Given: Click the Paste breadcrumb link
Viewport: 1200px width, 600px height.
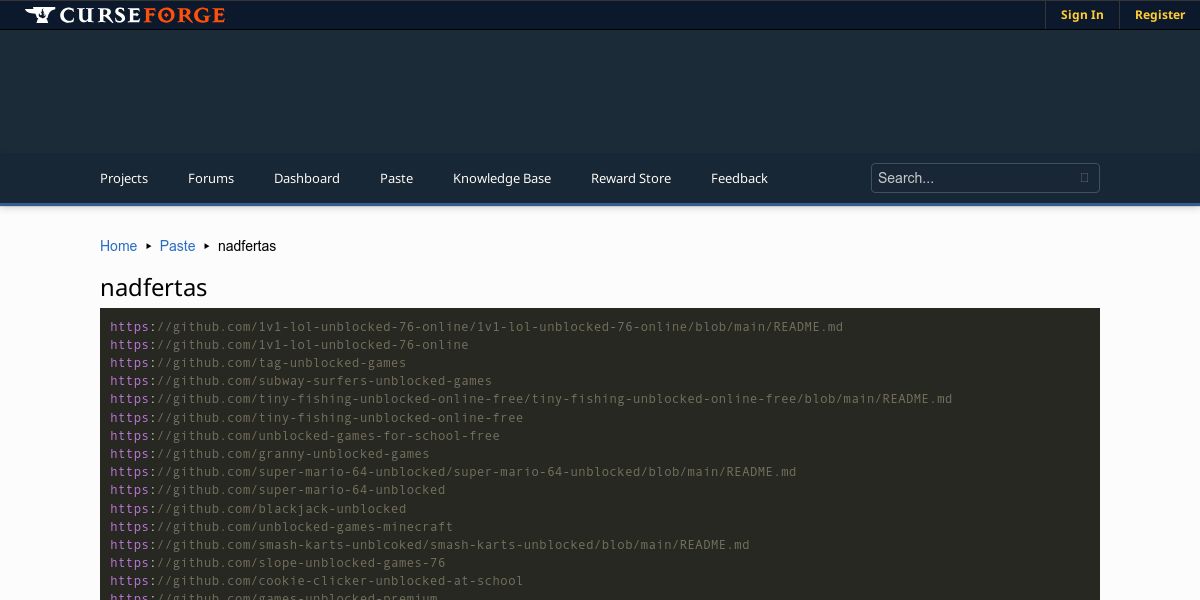Looking at the screenshot, I should point(178,246).
